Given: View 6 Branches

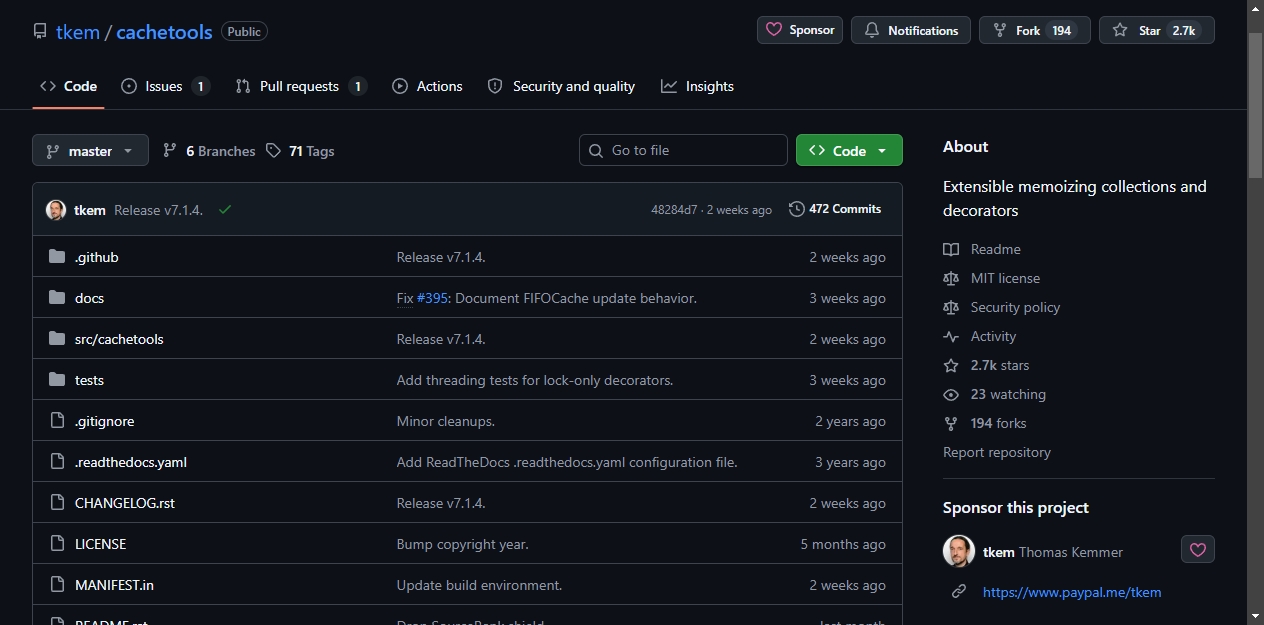Looking at the screenshot, I should 209,151.
